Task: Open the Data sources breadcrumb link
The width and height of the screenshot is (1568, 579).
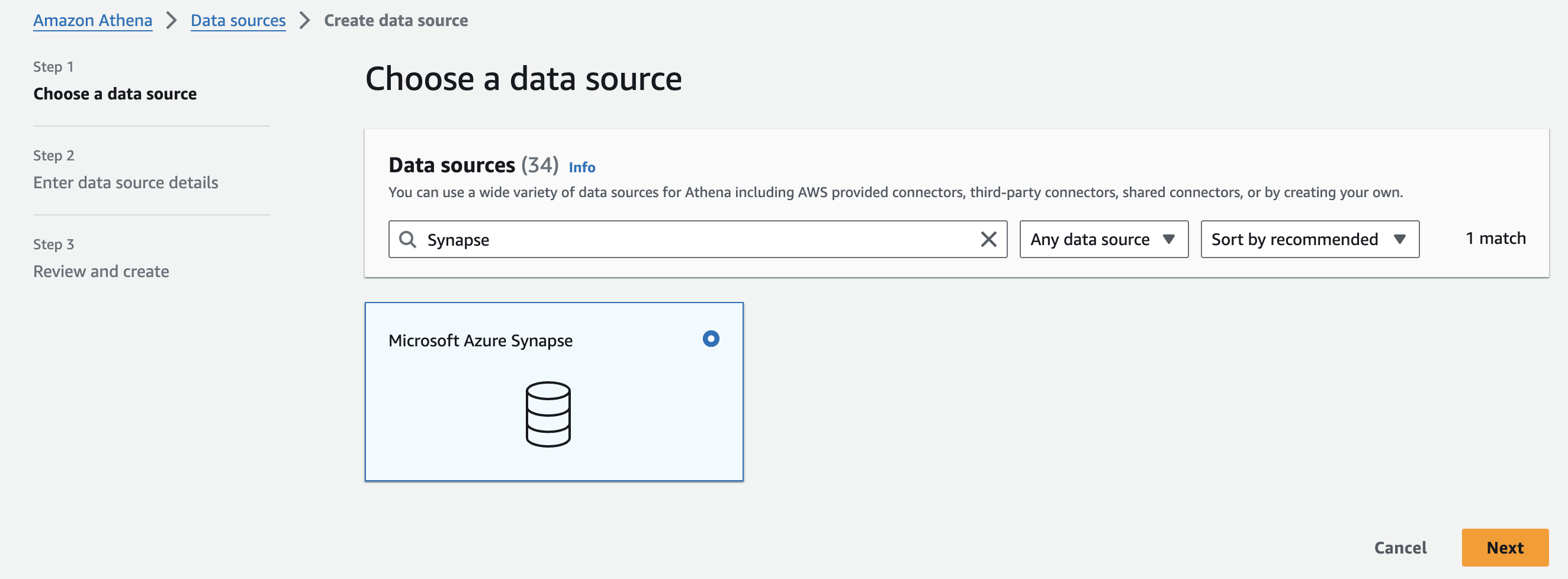Action: coord(238,21)
